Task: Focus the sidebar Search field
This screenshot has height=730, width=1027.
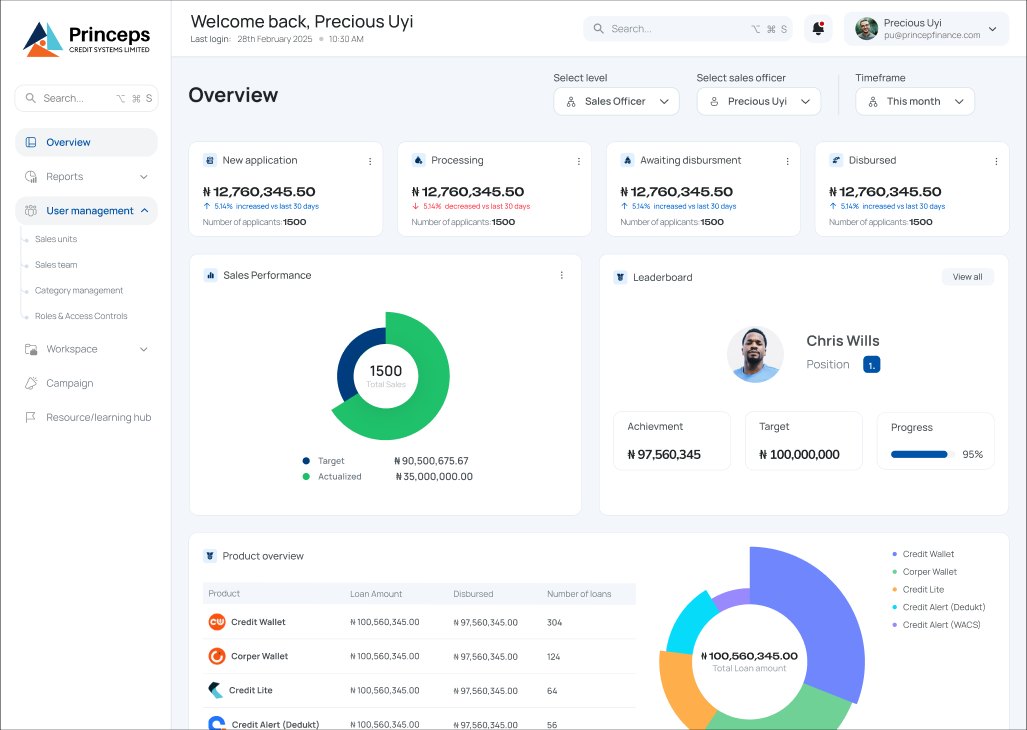Action: pyautogui.click(x=86, y=98)
